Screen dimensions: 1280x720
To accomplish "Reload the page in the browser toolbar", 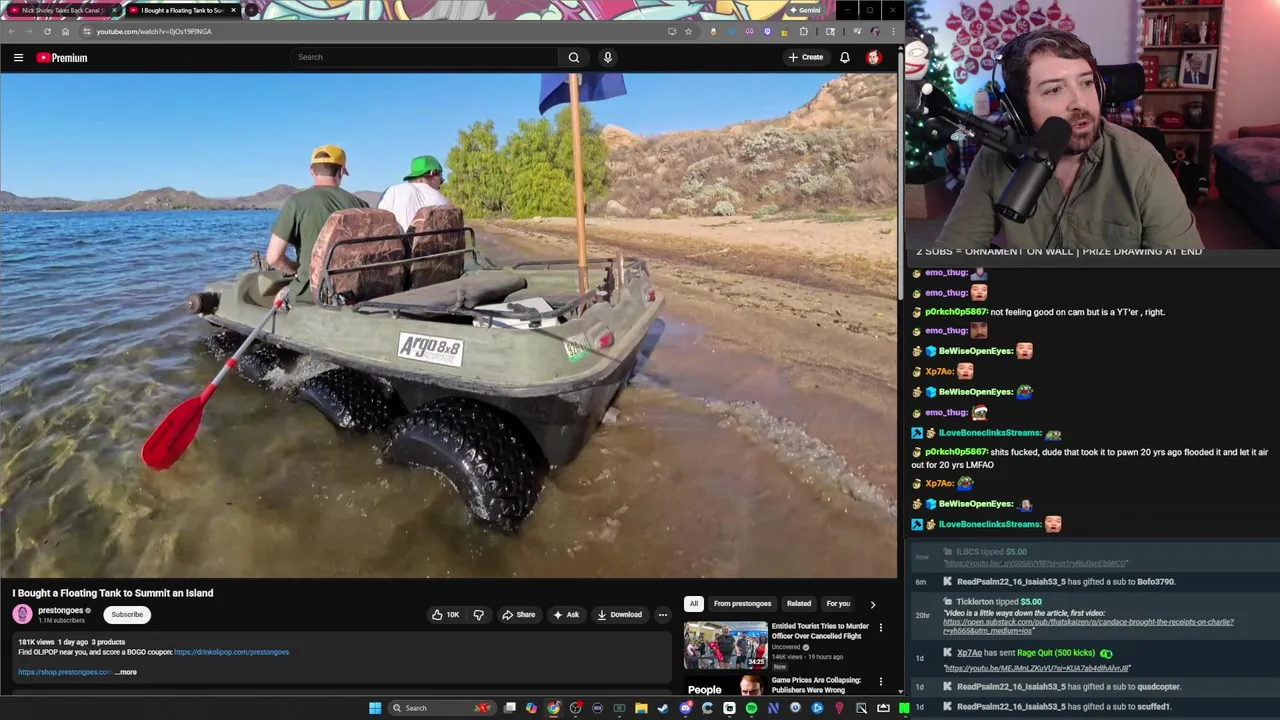I will coord(47,31).
